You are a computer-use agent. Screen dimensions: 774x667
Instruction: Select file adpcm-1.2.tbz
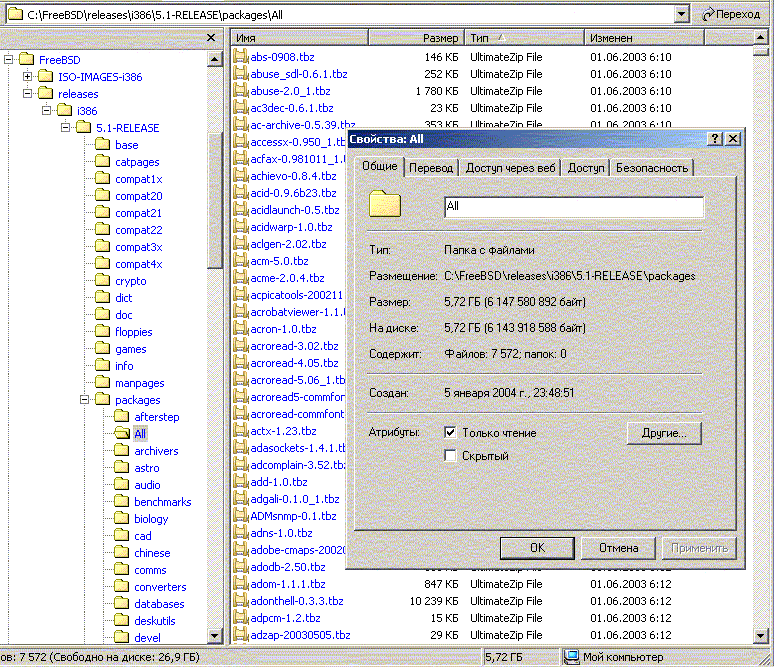click(x=285, y=618)
